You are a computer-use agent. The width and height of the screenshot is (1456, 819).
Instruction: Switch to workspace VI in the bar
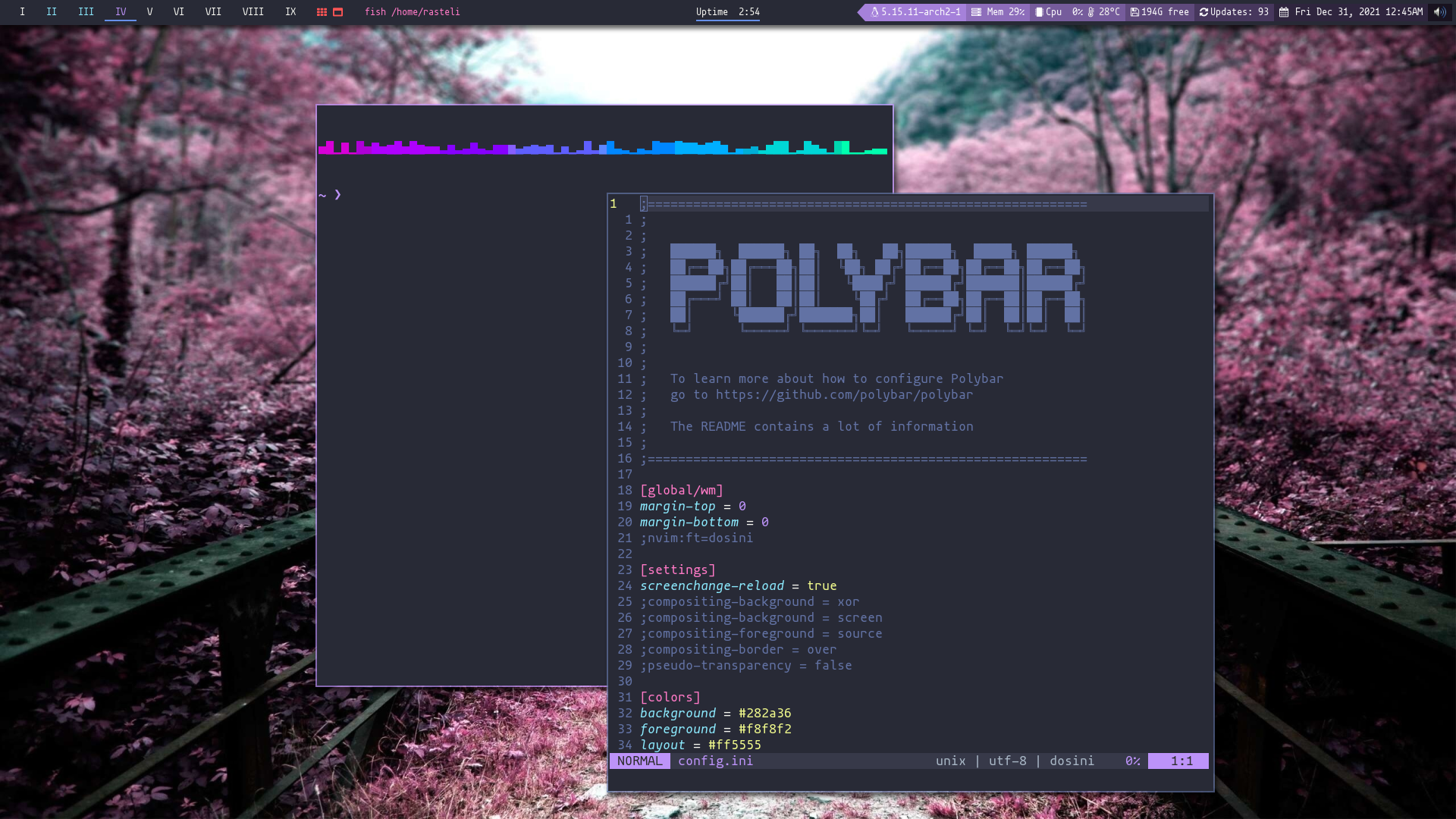(x=179, y=11)
